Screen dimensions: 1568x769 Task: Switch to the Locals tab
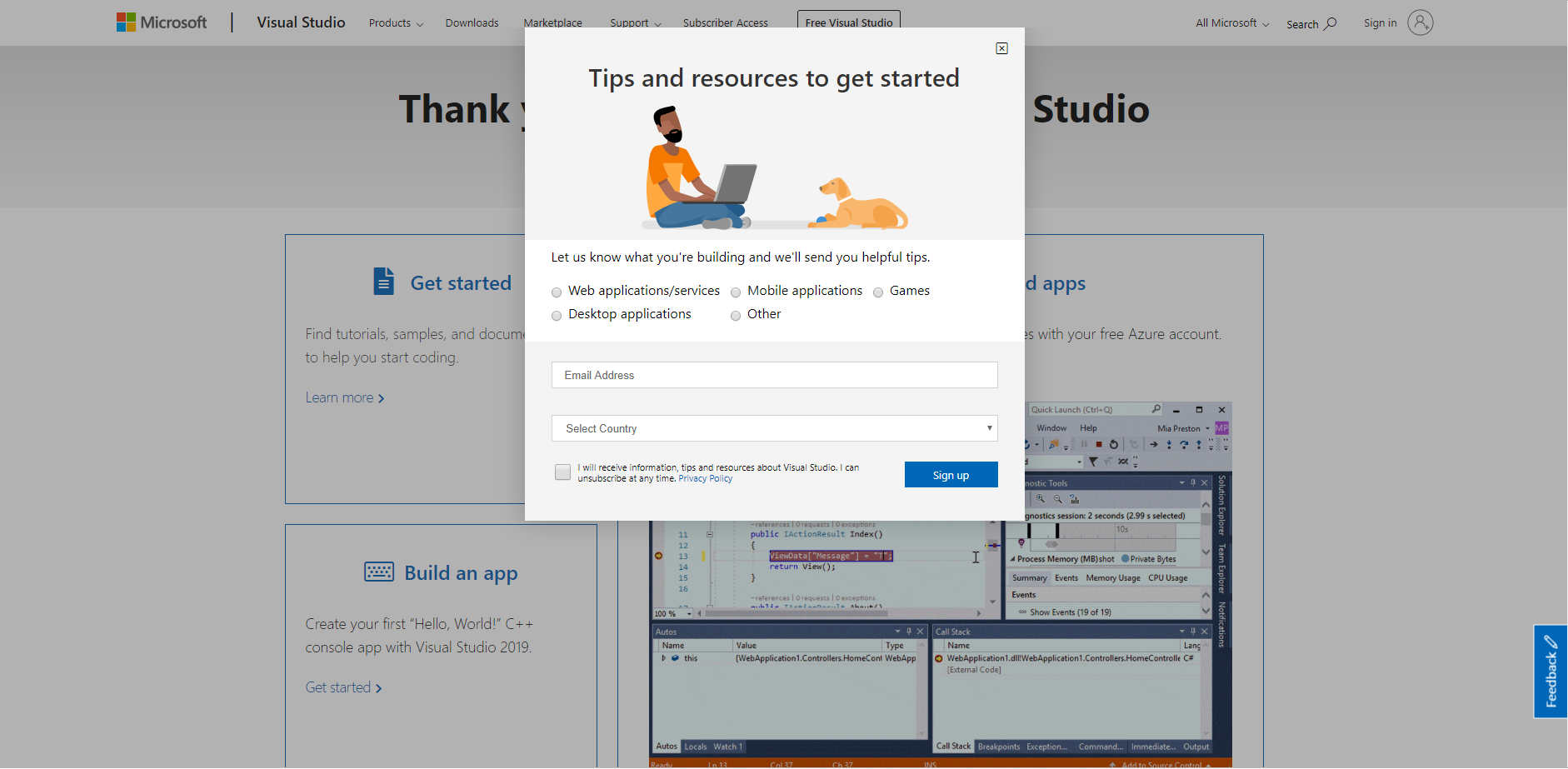pyautogui.click(x=696, y=747)
